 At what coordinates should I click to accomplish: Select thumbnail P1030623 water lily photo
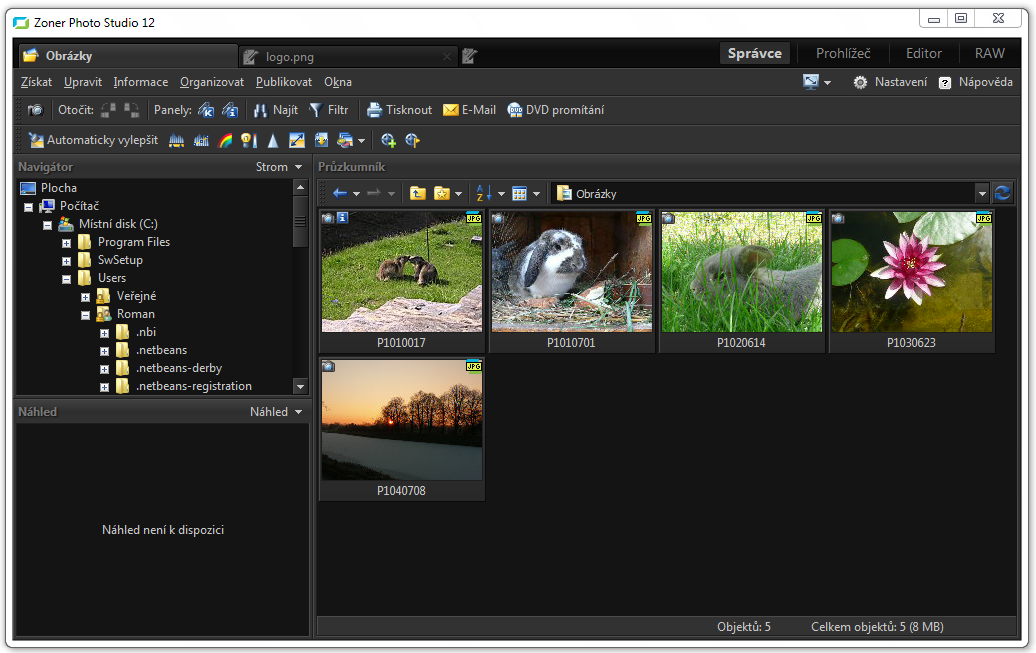coord(912,281)
